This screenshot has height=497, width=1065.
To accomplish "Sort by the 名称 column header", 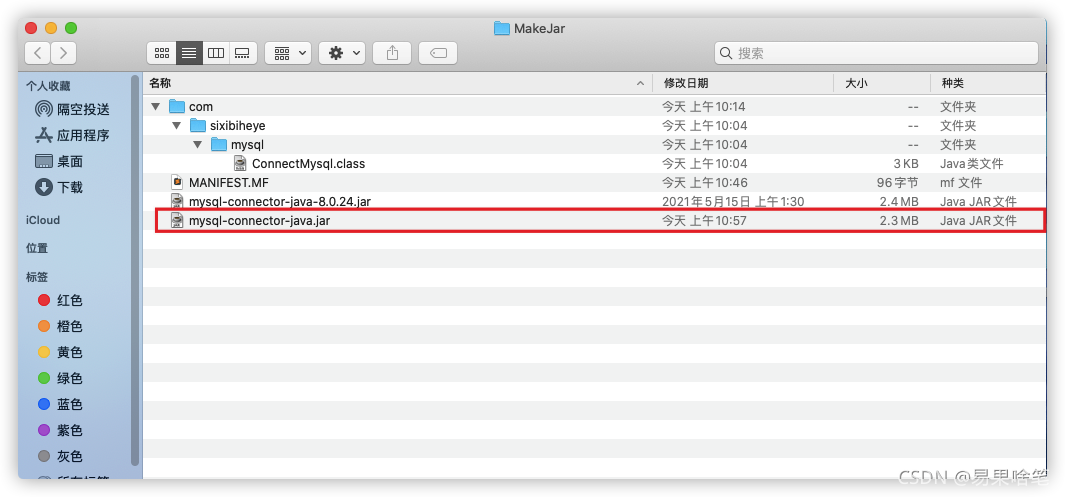I will 160,83.
